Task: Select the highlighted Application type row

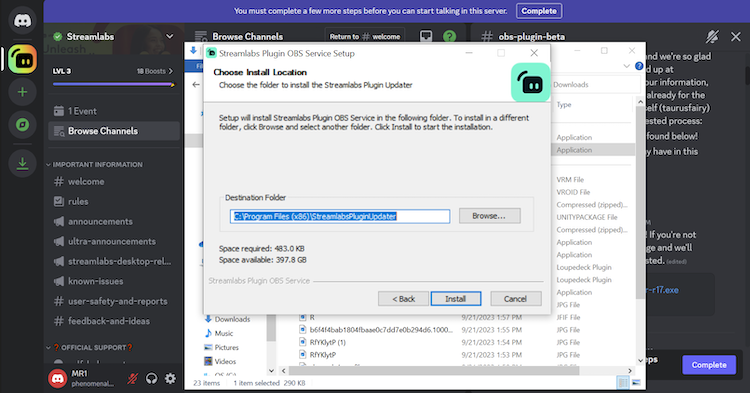Action: click(593, 150)
